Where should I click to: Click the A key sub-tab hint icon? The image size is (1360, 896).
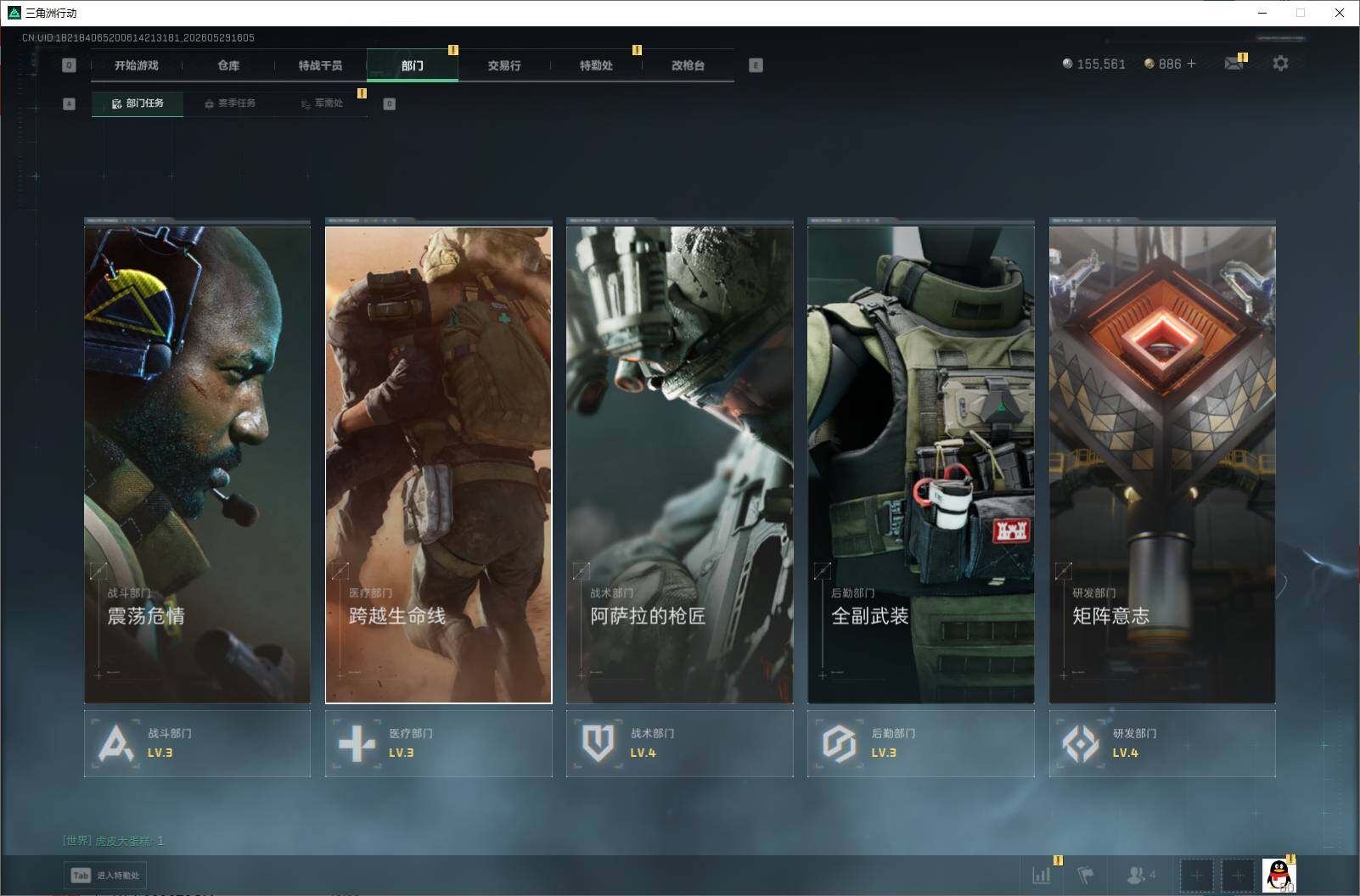click(70, 104)
